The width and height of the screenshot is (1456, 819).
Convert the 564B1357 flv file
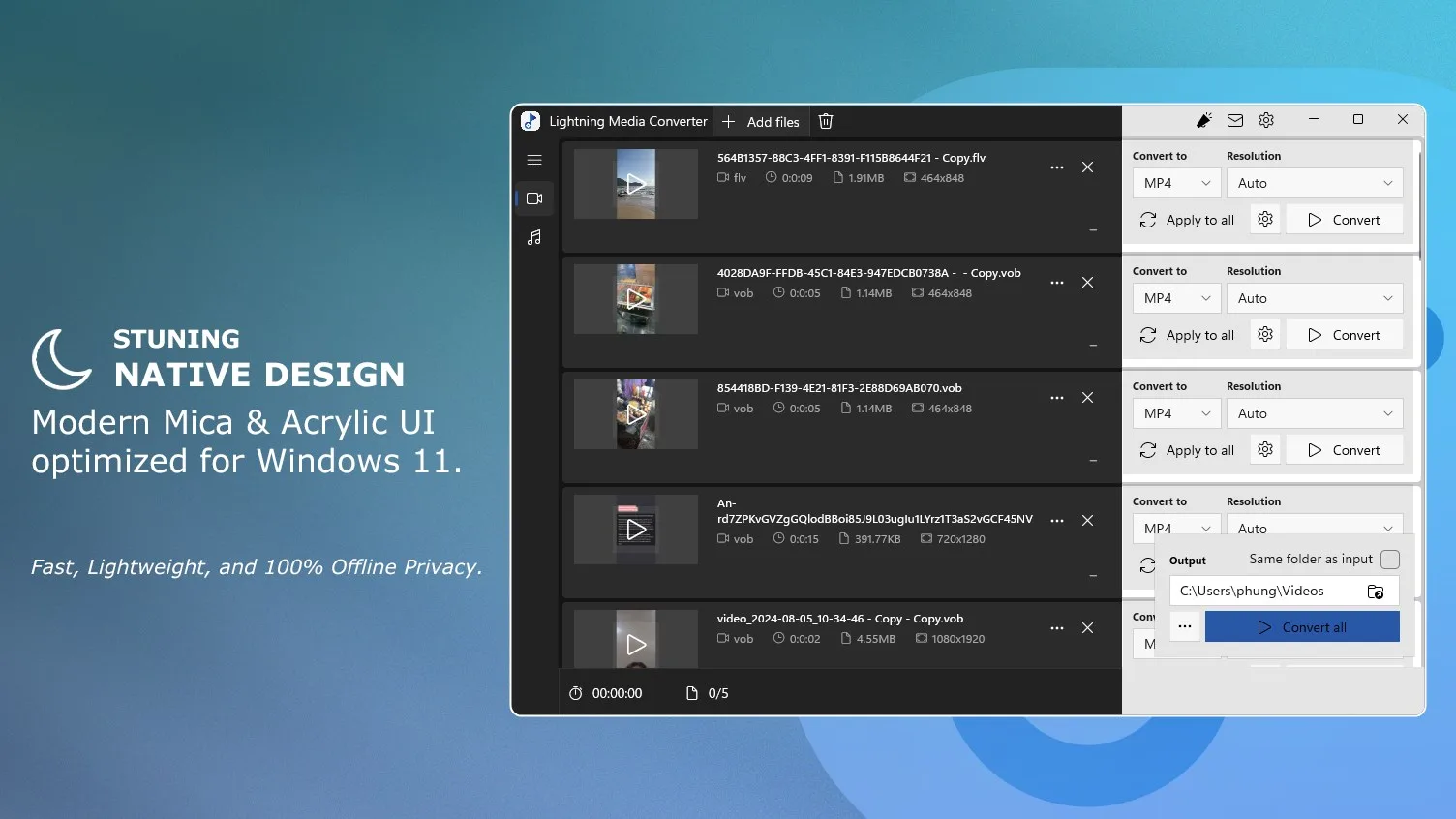click(1344, 220)
